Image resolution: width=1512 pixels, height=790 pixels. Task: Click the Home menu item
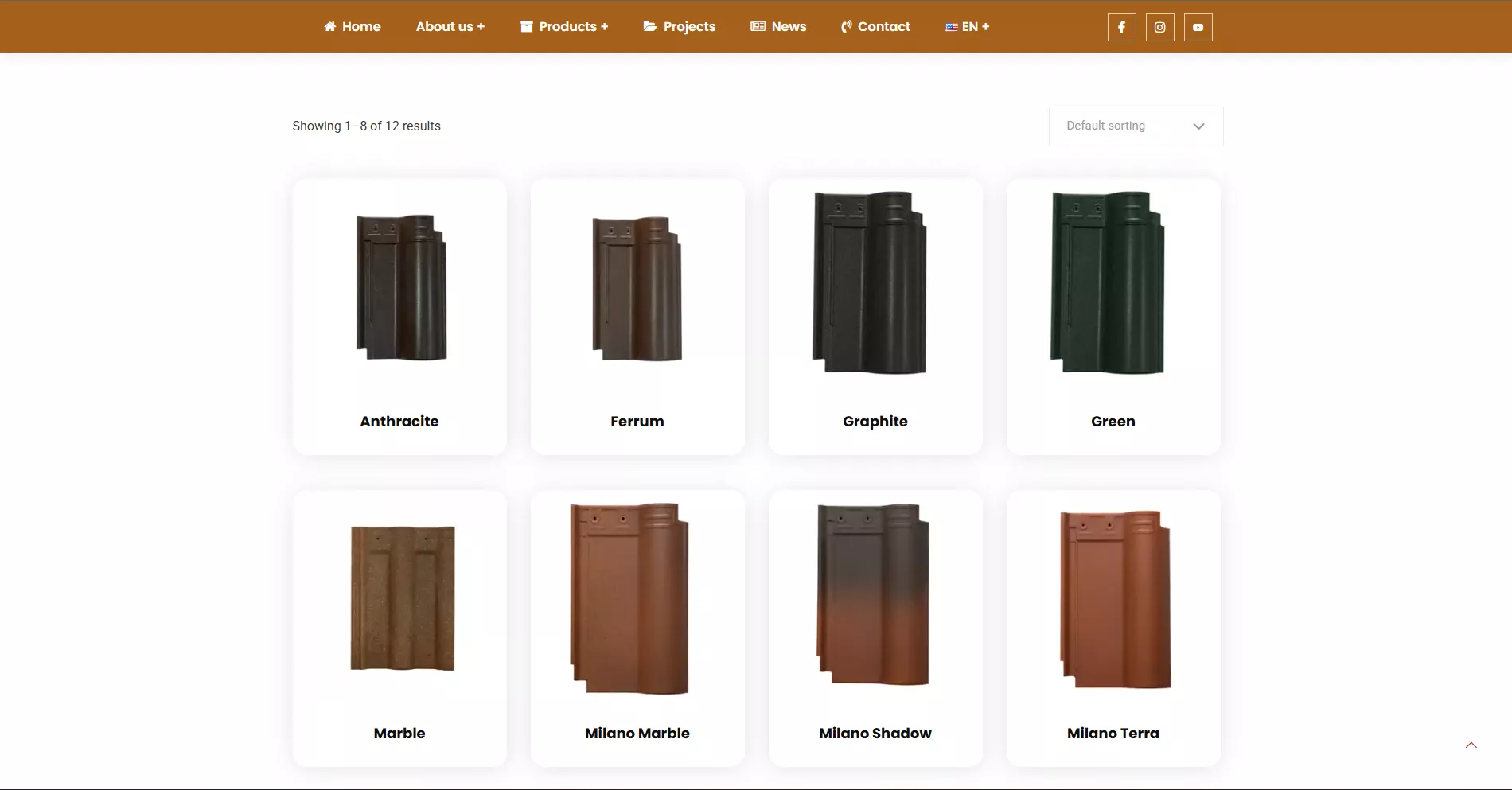353,26
